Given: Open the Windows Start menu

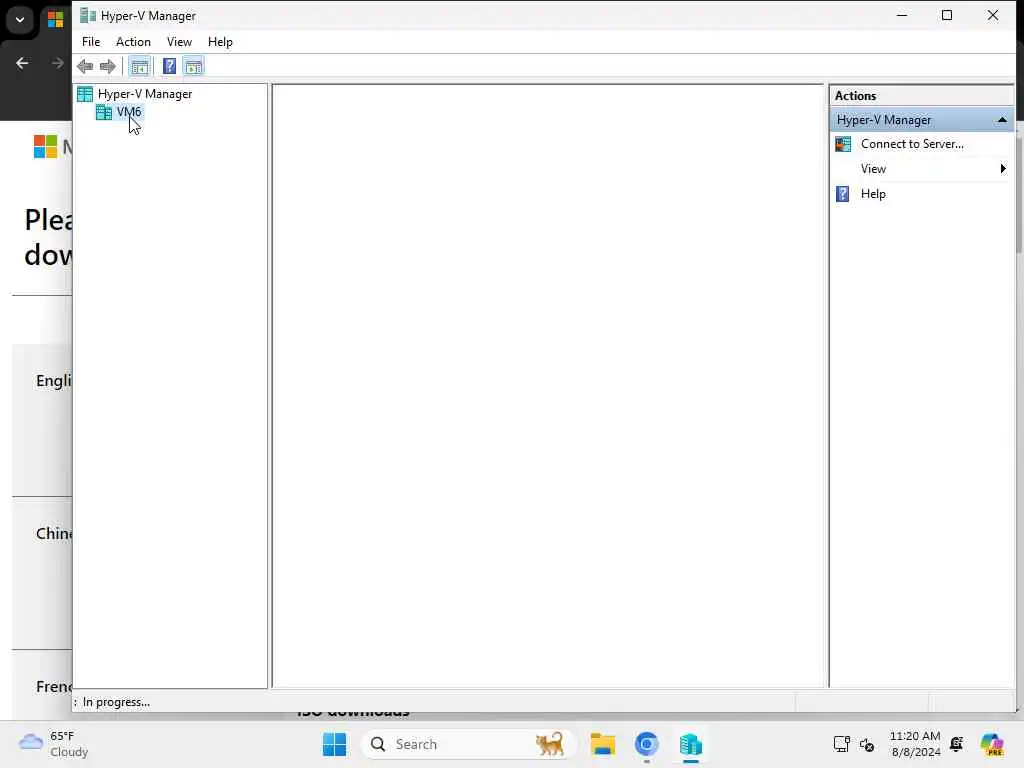Looking at the screenshot, I should pyautogui.click(x=334, y=744).
